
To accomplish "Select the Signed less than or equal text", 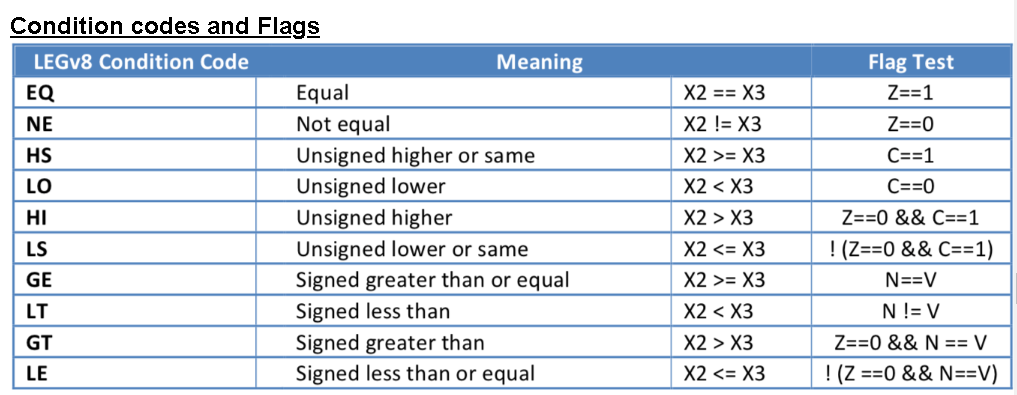I will (416, 374).
